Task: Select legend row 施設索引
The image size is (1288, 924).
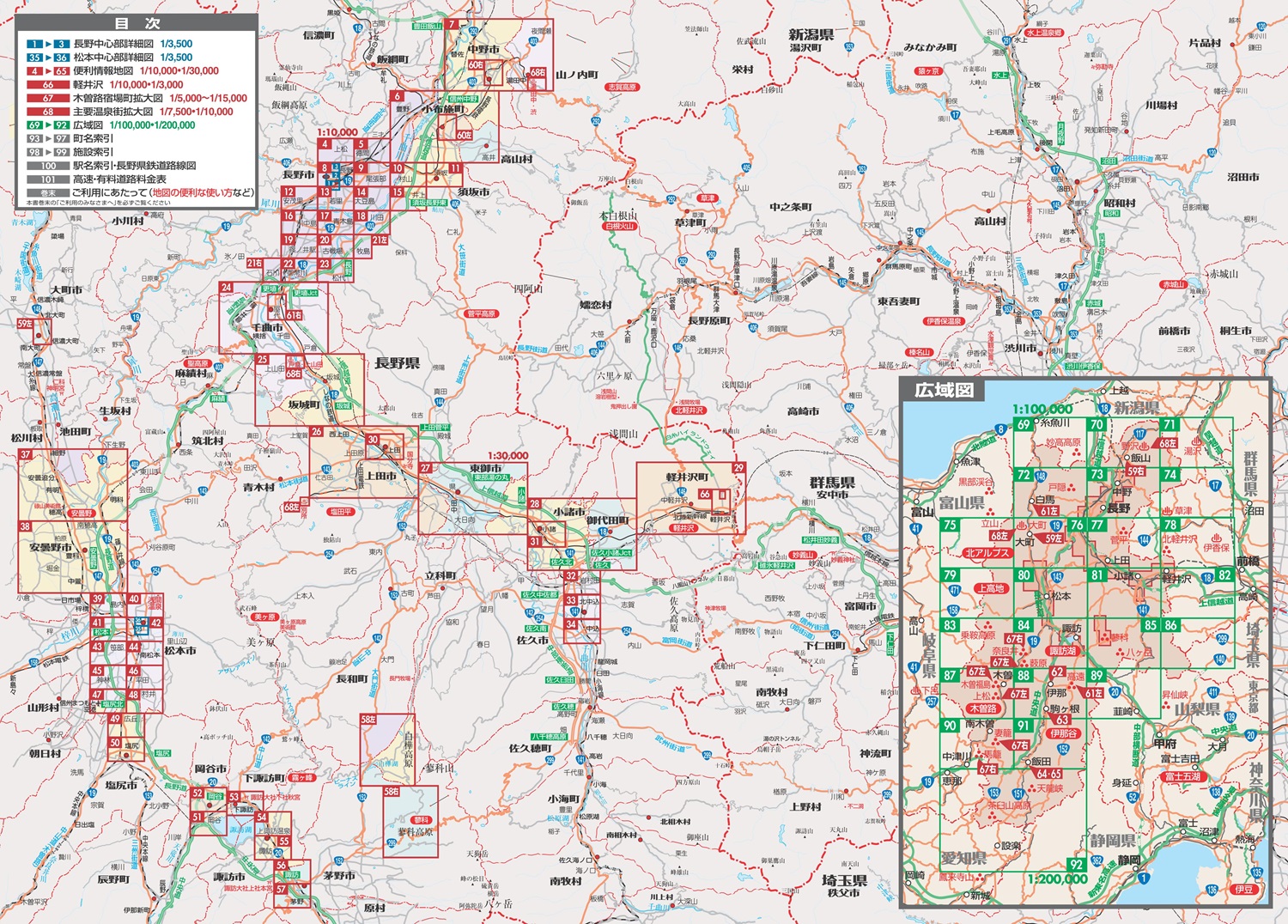Action: 70,152
